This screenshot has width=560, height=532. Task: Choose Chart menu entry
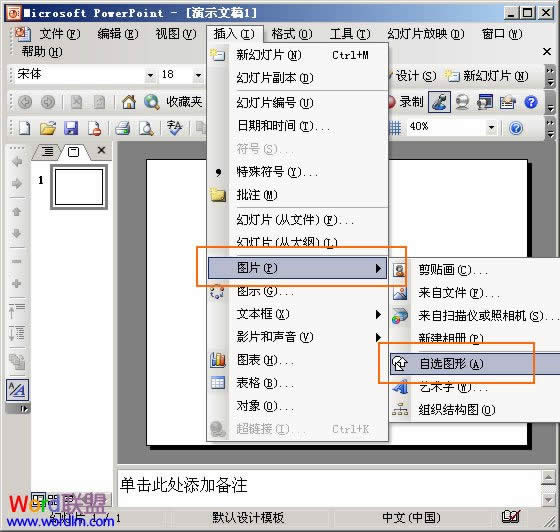click(298, 360)
